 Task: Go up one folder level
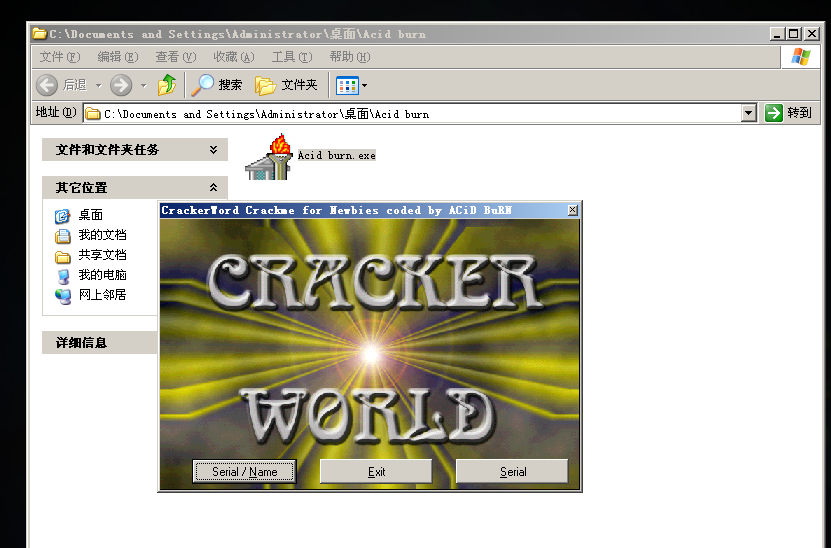coord(167,85)
